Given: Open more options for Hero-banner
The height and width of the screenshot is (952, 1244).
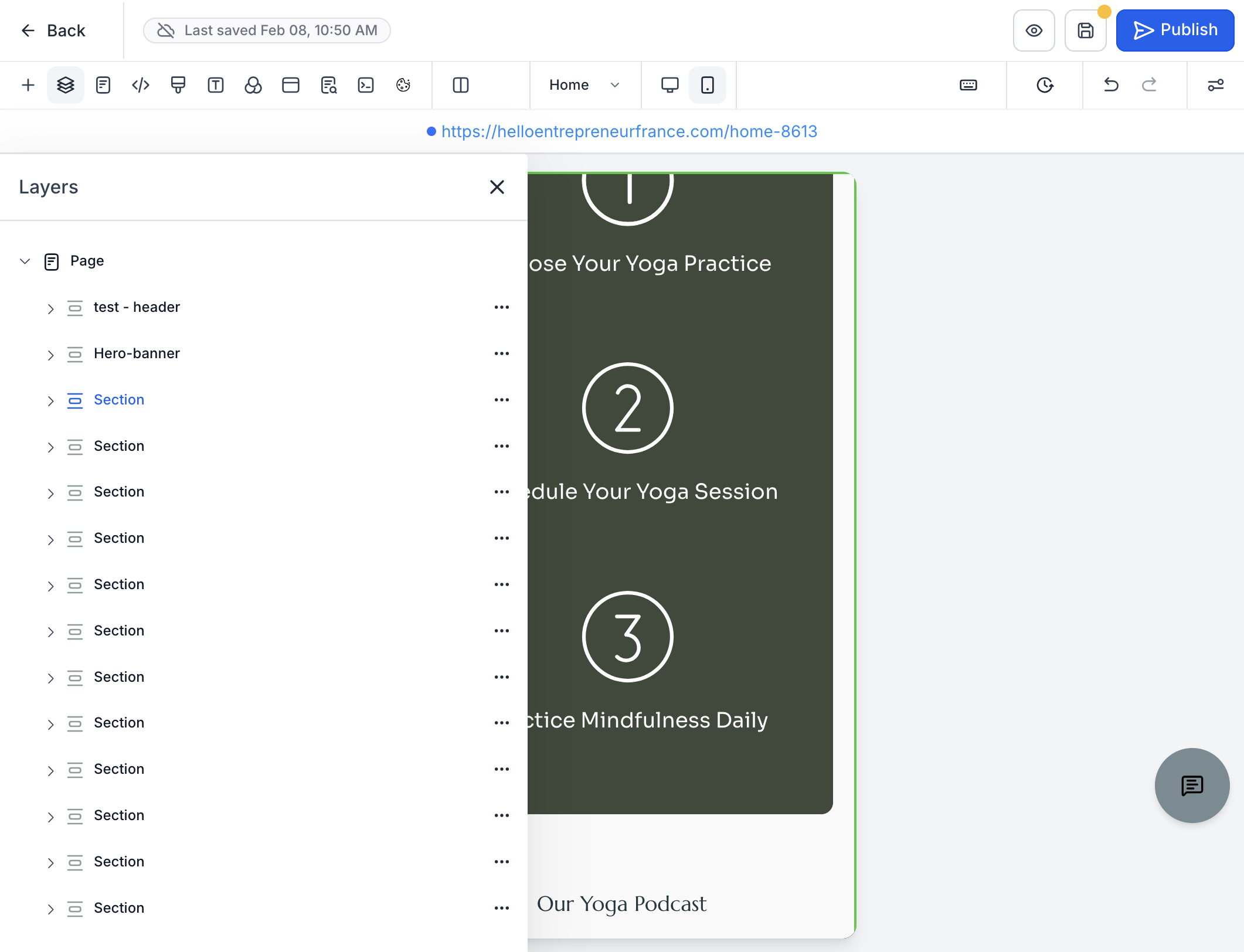Looking at the screenshot, I should [502, 353].
